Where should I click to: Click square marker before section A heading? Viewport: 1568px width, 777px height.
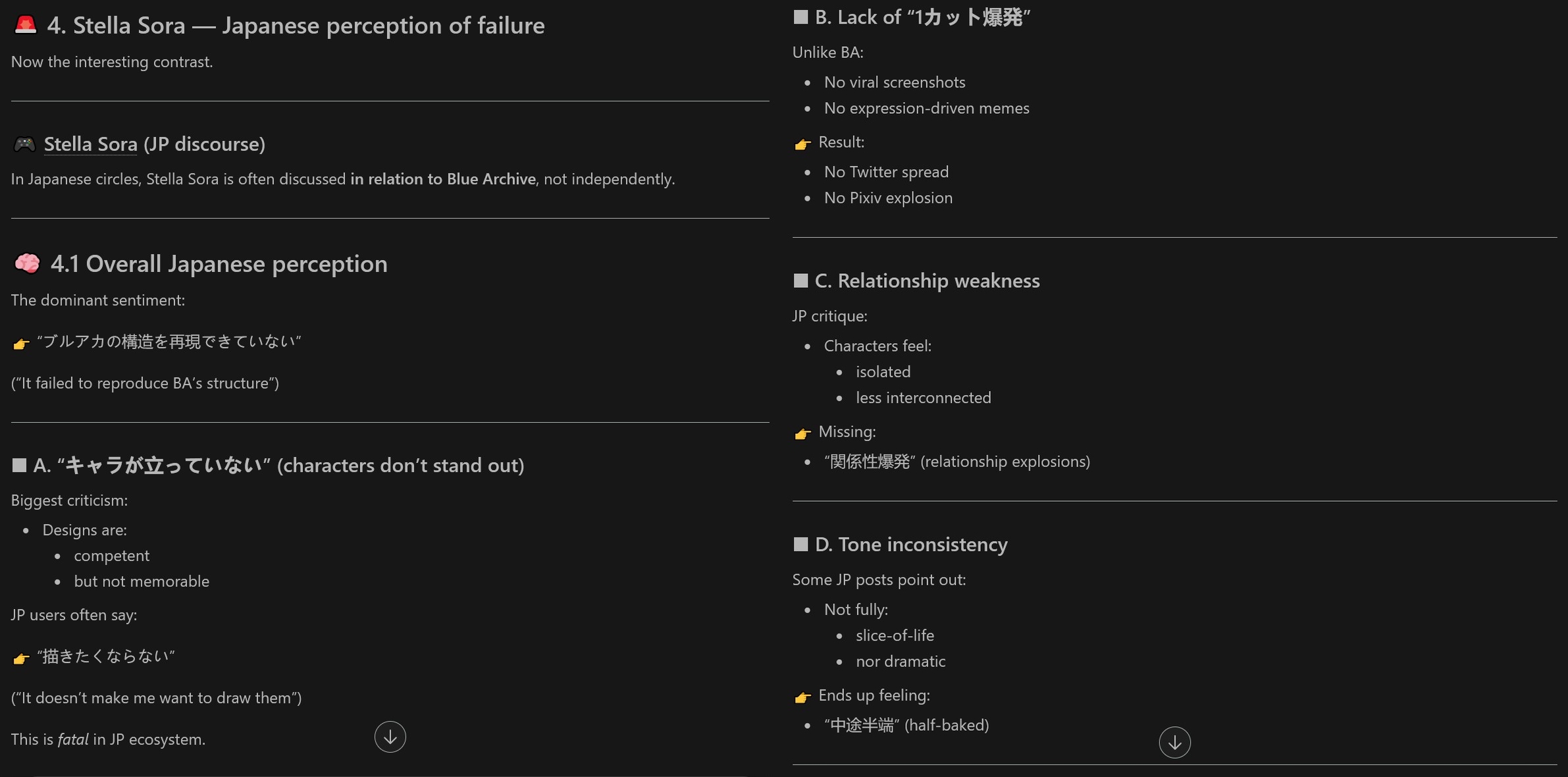tap(19, 466)
